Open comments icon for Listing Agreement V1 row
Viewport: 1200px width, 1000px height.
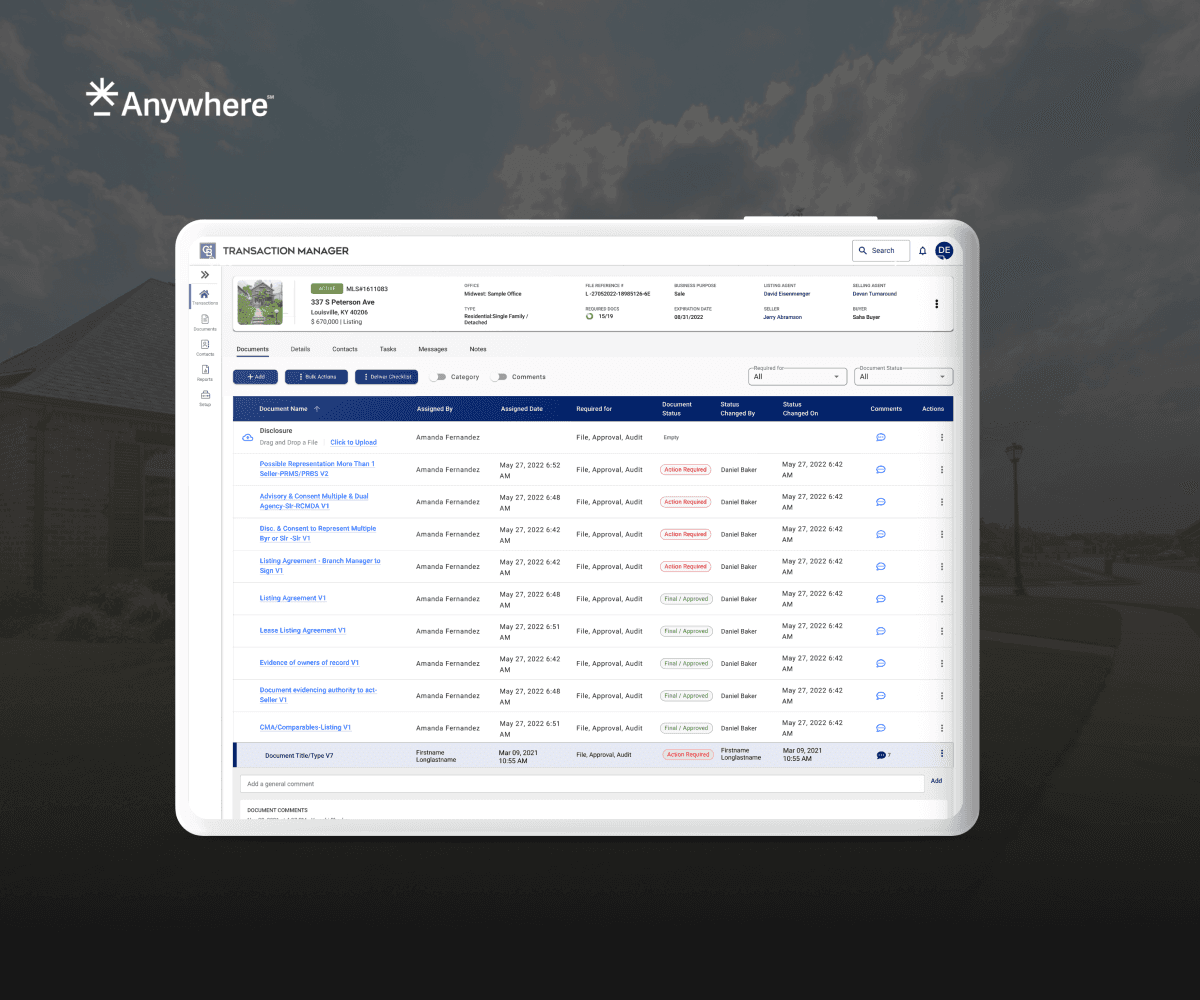tap(881, 599)
